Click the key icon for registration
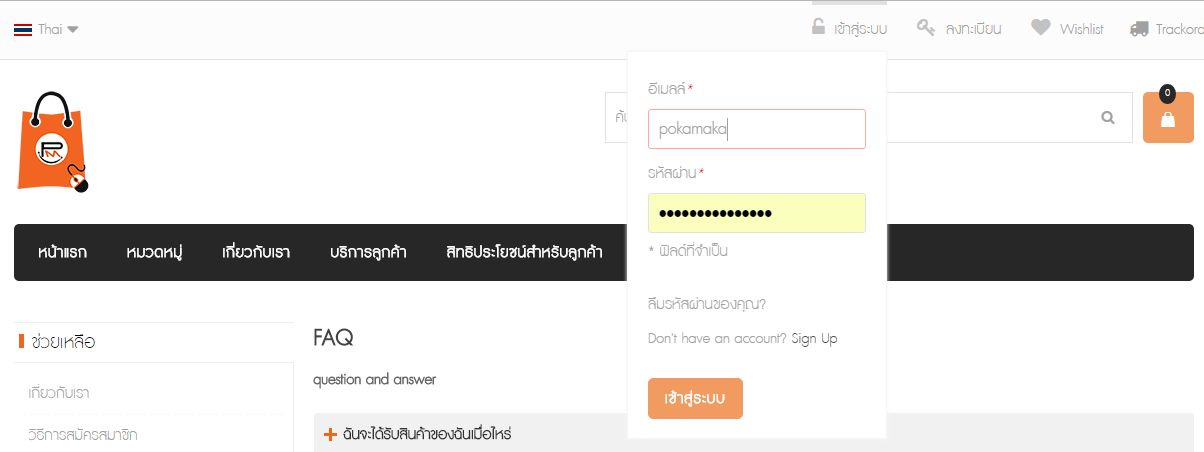The image size is (1204, 452). (926, 28)
